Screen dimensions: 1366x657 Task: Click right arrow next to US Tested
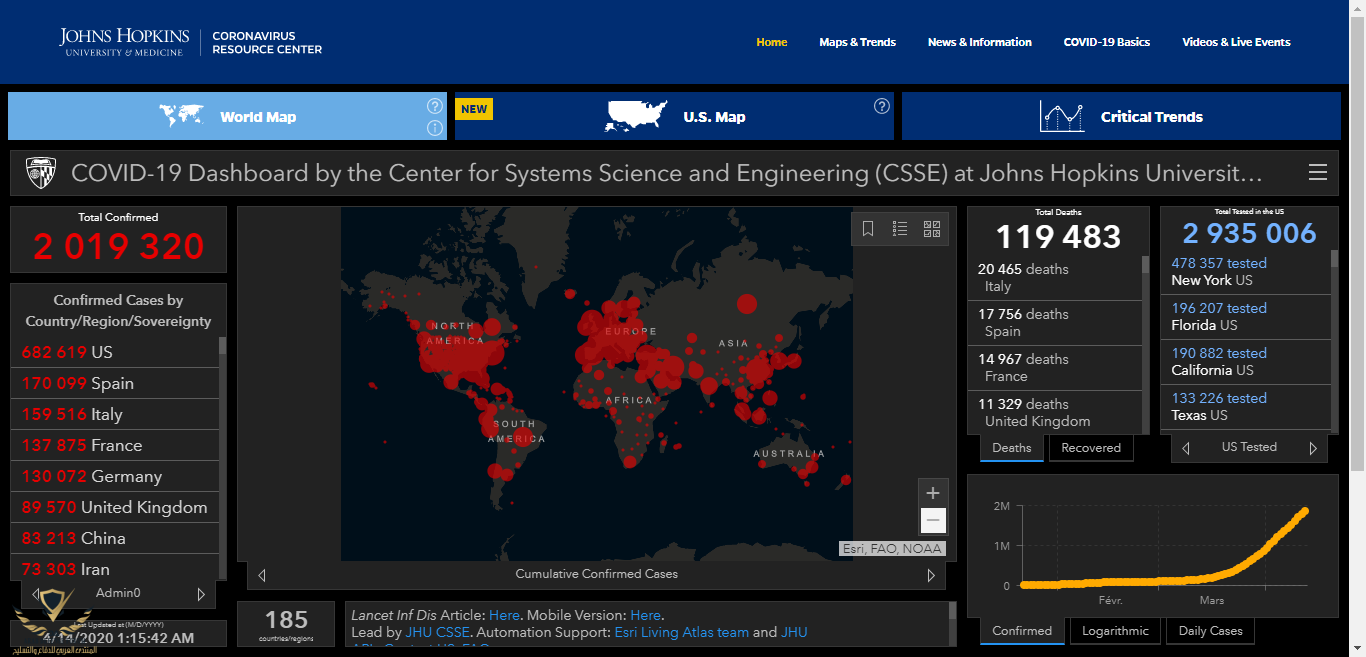click(x=1313, y=448)
